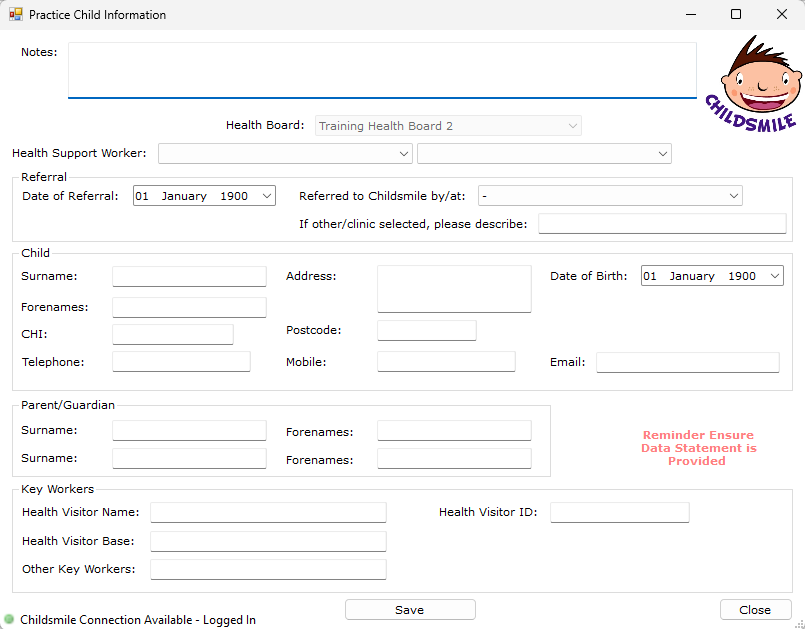Click the Health Visitor Name field
Screen dimensions: 805x629
[268, 513]
